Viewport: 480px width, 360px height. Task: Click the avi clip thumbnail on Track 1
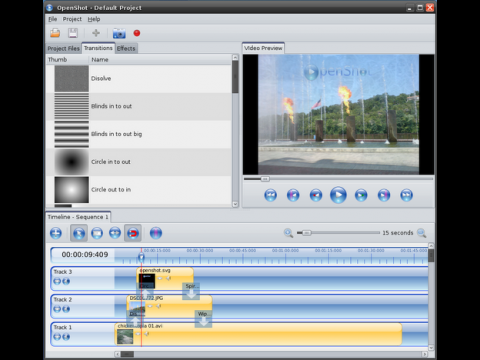[x=125, y=337]
